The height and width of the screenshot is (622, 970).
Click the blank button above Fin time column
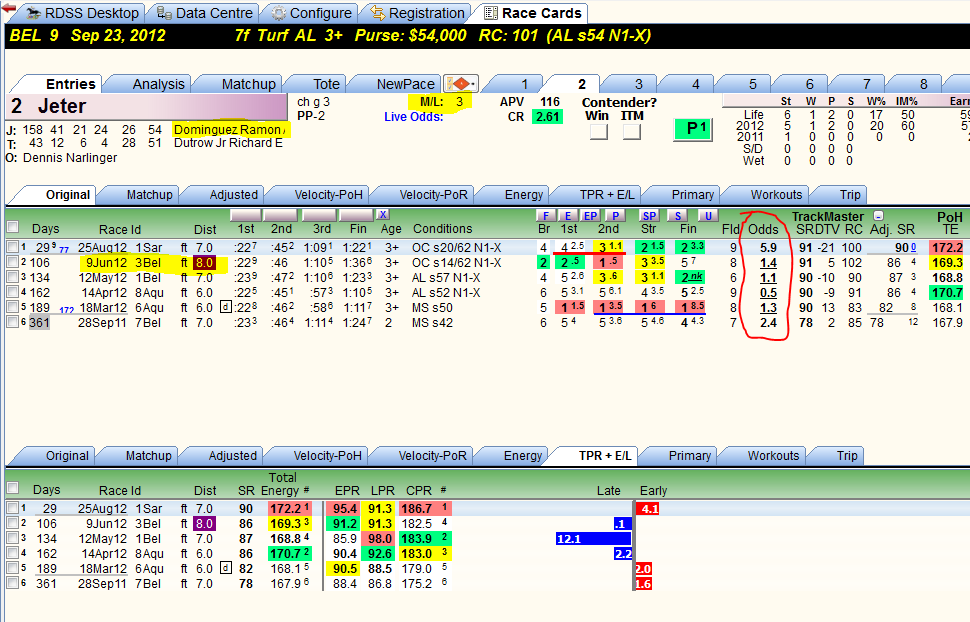357,215
